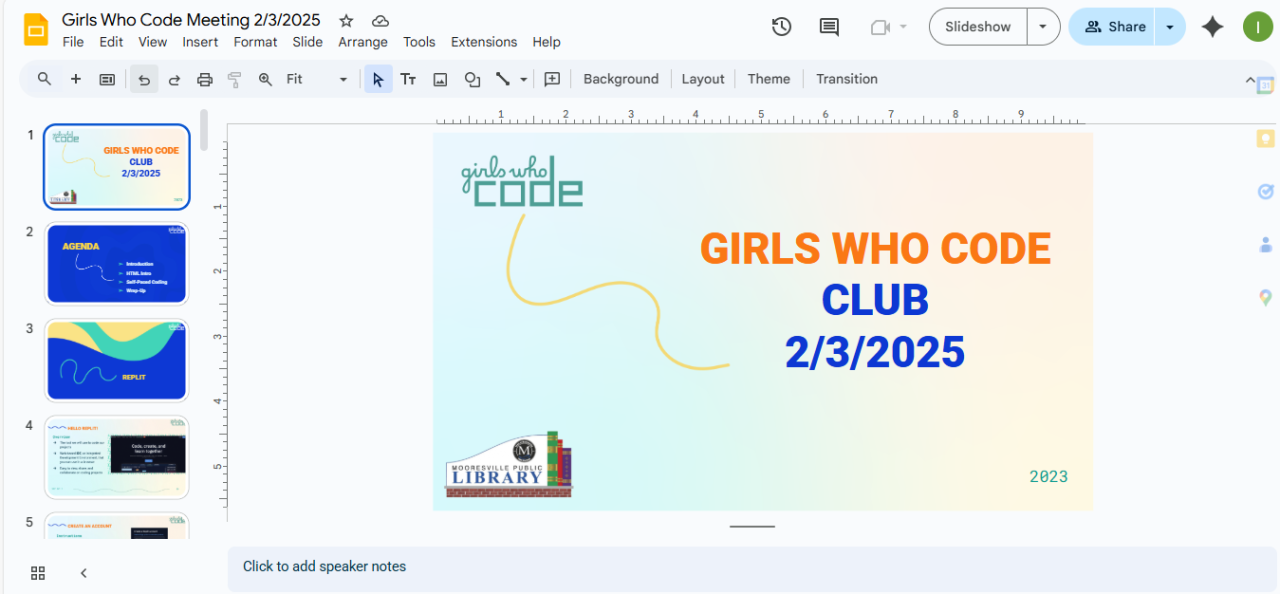This screenshot has height=594, width=1280.
Task: Click the search menus magnifier icon
Action: pos(44,79)
